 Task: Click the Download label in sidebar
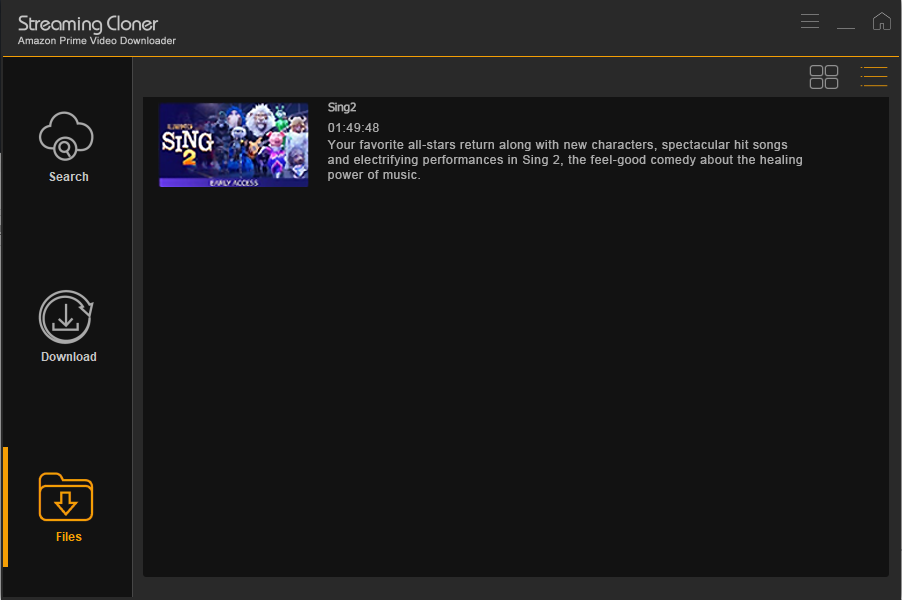tap(68, 357)
